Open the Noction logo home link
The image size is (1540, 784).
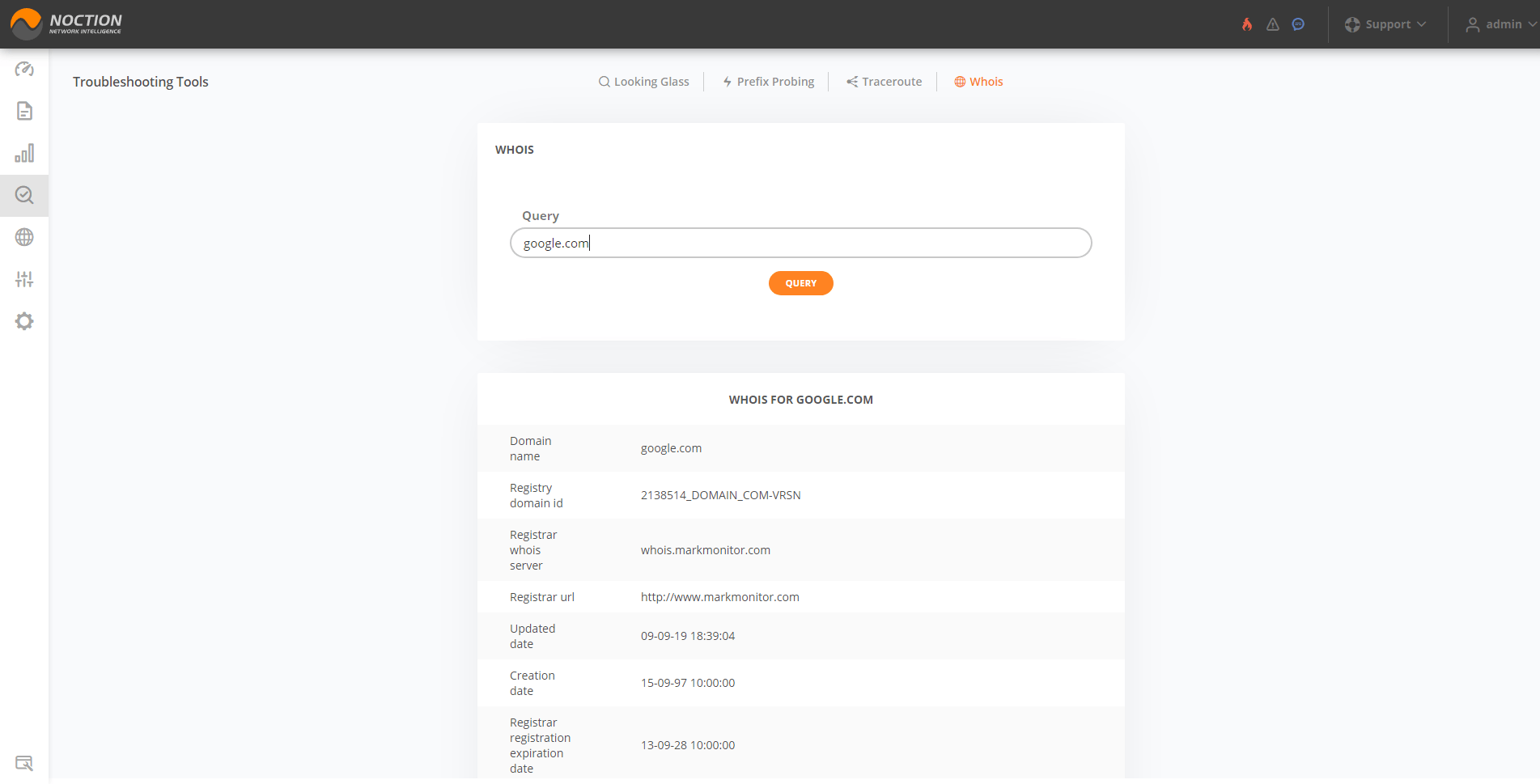[66, 24]
